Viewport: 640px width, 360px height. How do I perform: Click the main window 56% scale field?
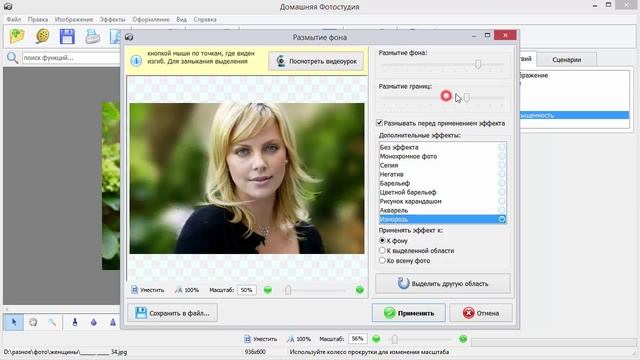[358, 339]
